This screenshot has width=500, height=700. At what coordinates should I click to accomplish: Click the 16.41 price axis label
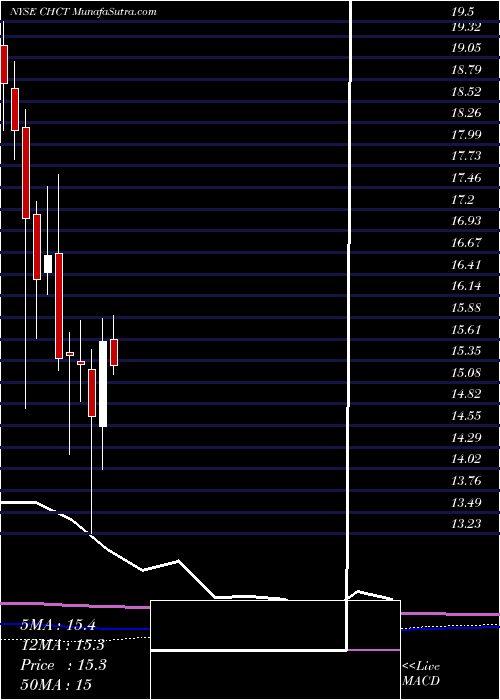[466, 265]
